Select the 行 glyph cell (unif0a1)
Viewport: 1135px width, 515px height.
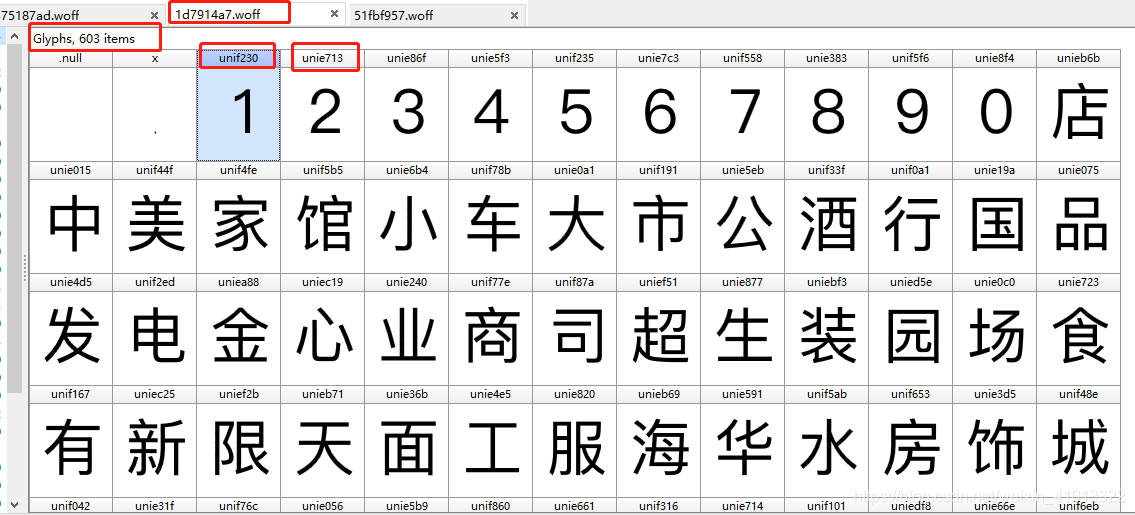coord(910,217)
